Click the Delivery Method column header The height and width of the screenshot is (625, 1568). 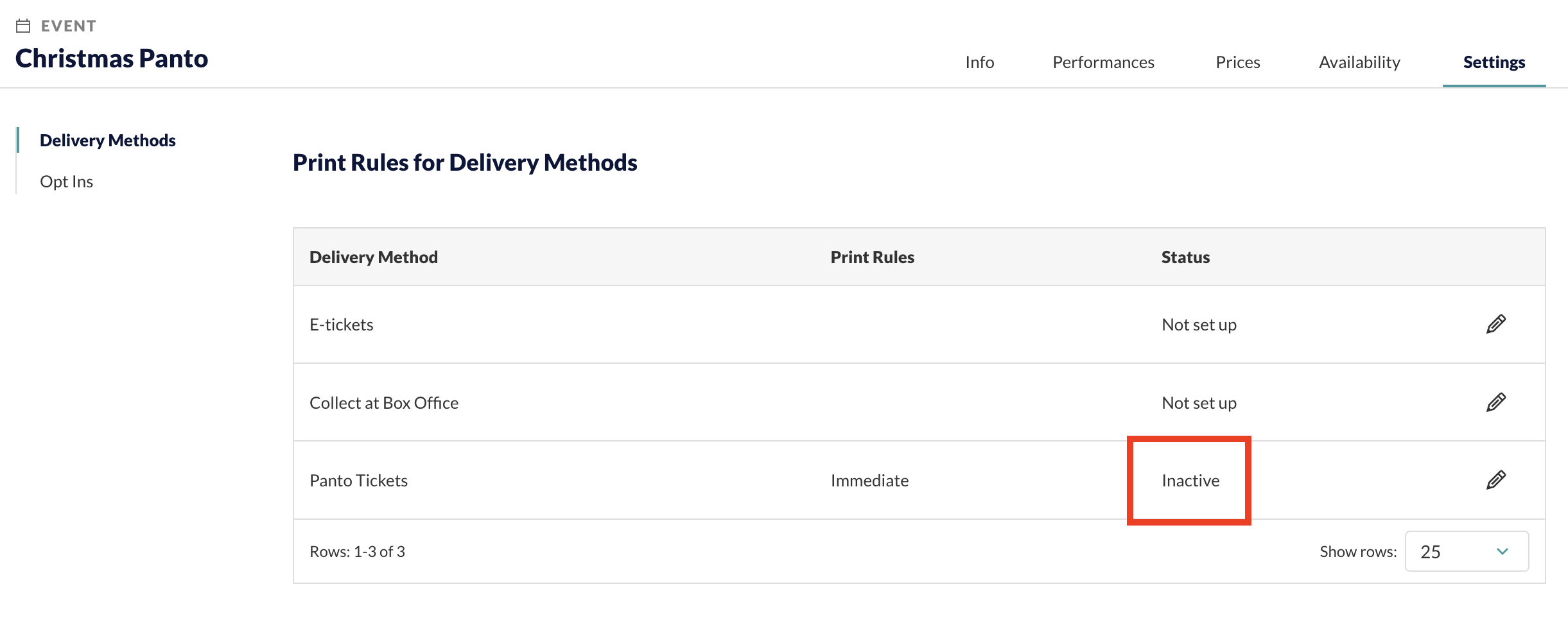click(374, 257)
